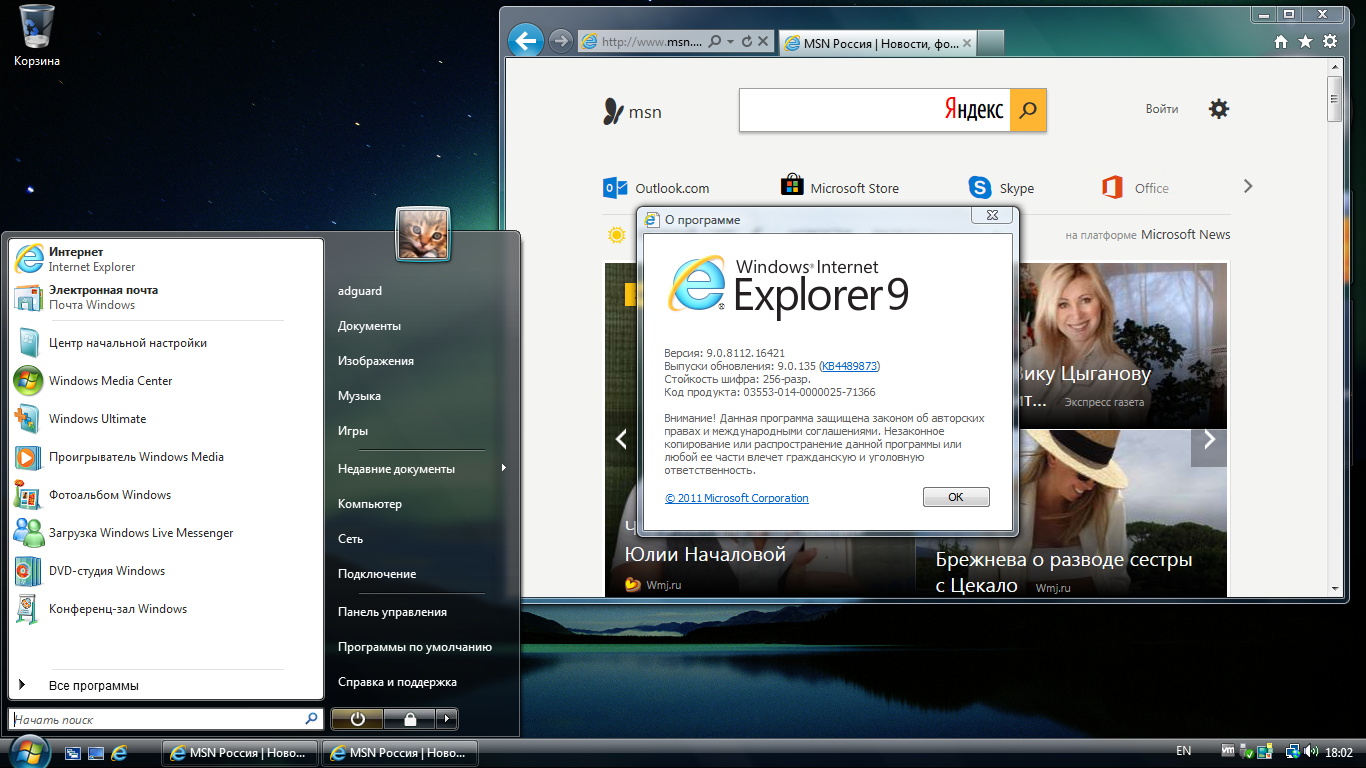Close the MSN Россия browser tab
Viewport: 1366px width, 768px height.
point(967,43)
